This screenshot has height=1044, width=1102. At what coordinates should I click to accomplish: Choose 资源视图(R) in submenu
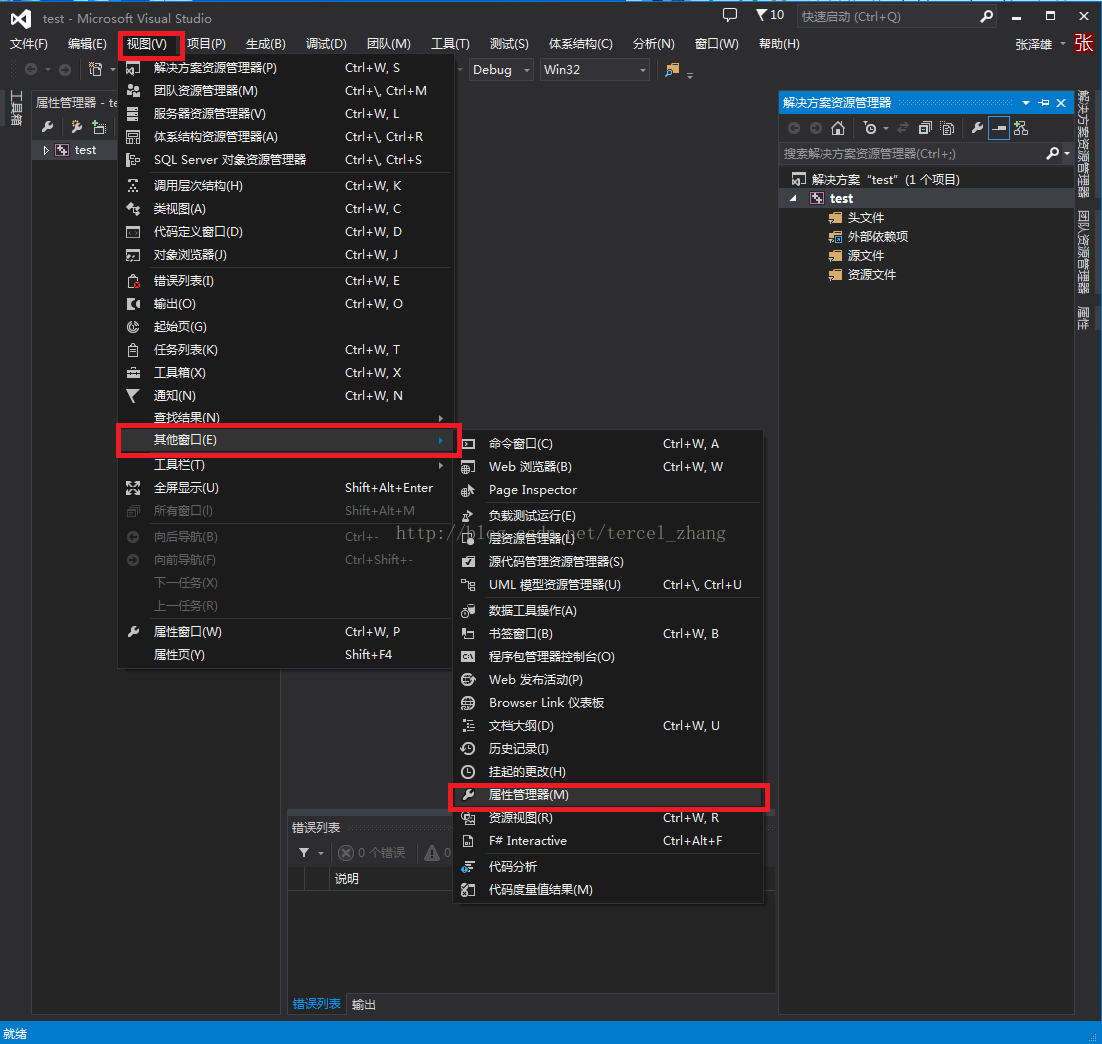609,818
